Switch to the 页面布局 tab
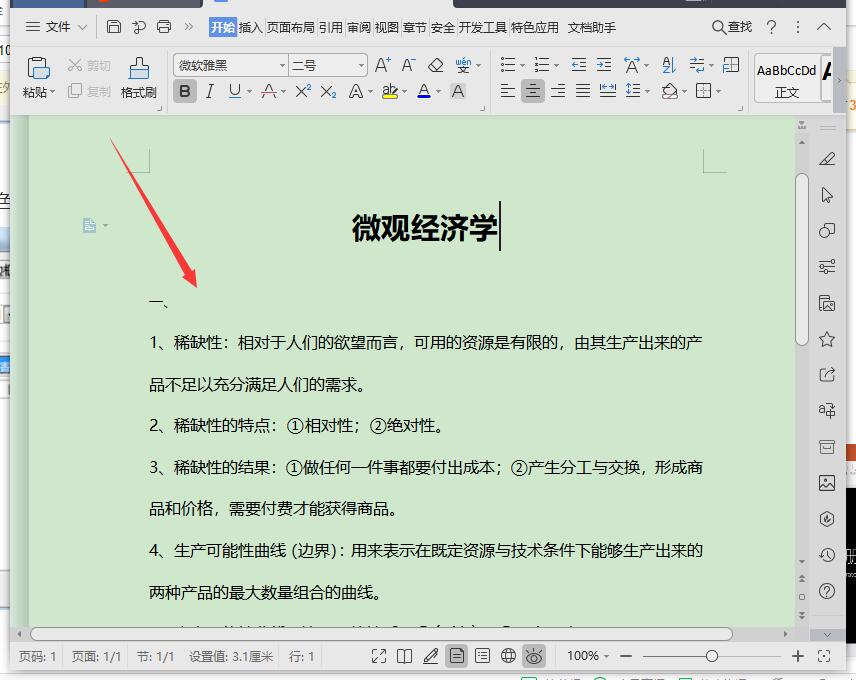Viewport: 856px width, 680px height. point(291,27)
